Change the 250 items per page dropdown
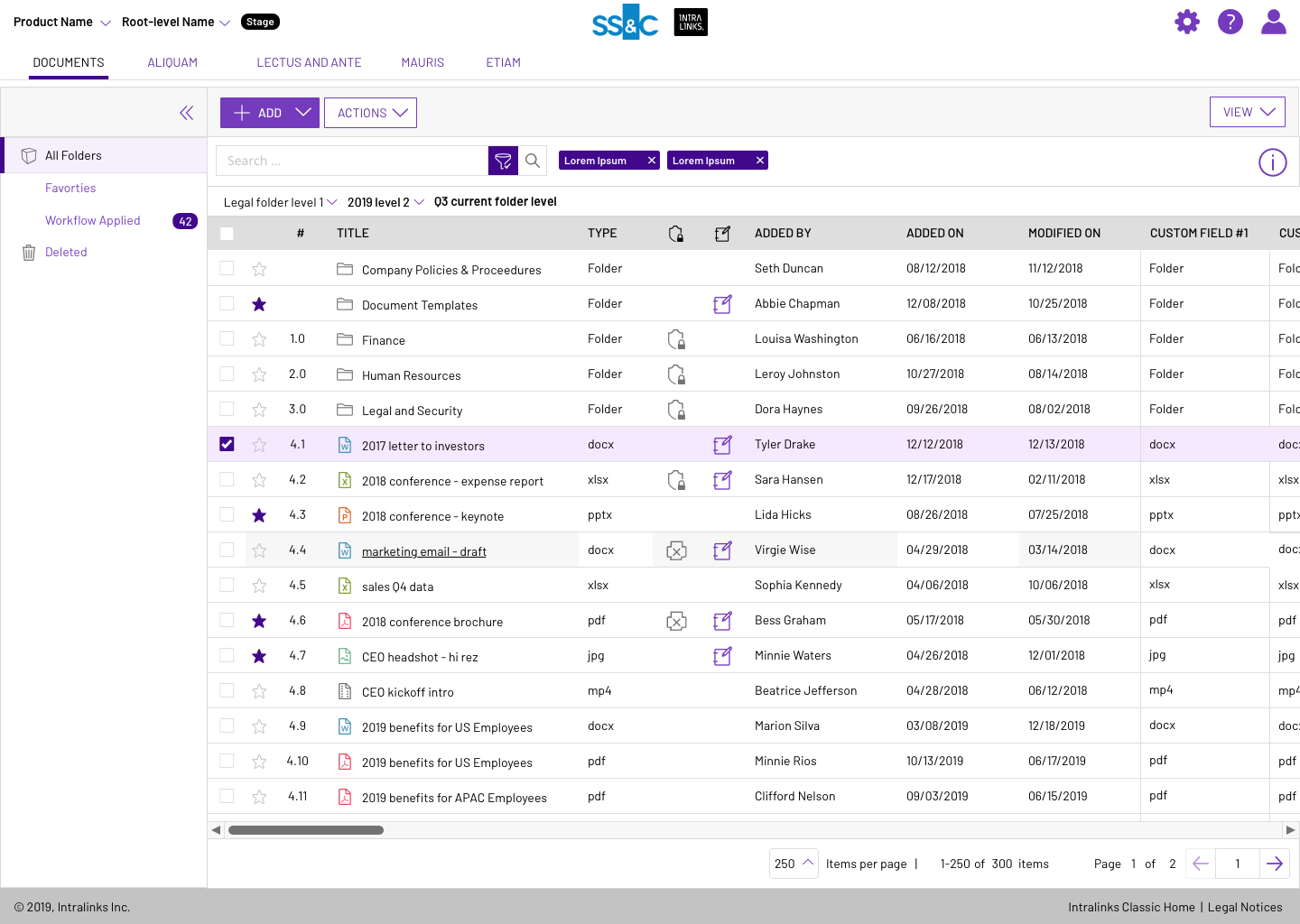Image resolution: width=1300 pixels, height=924 pixels. 794,864
